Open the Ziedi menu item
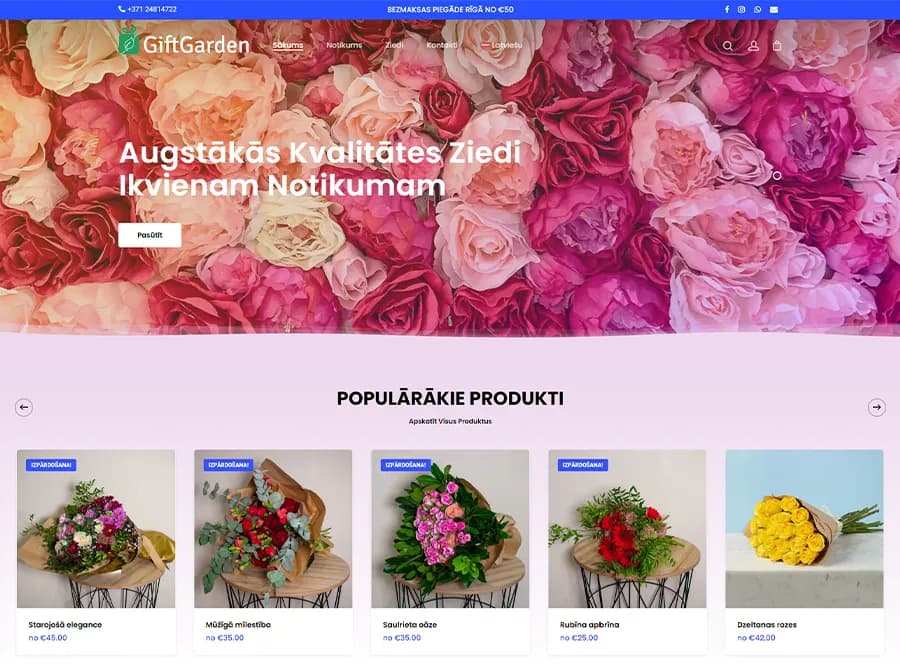The image size is (900, 664). click(394, 45)
